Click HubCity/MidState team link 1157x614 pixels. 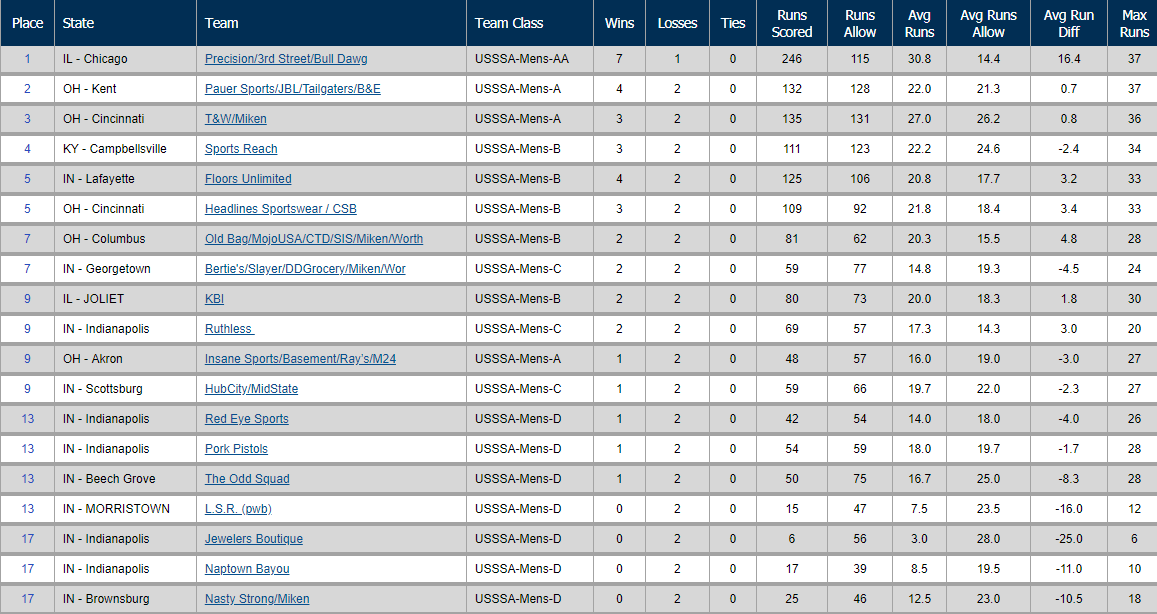[251, 389]
